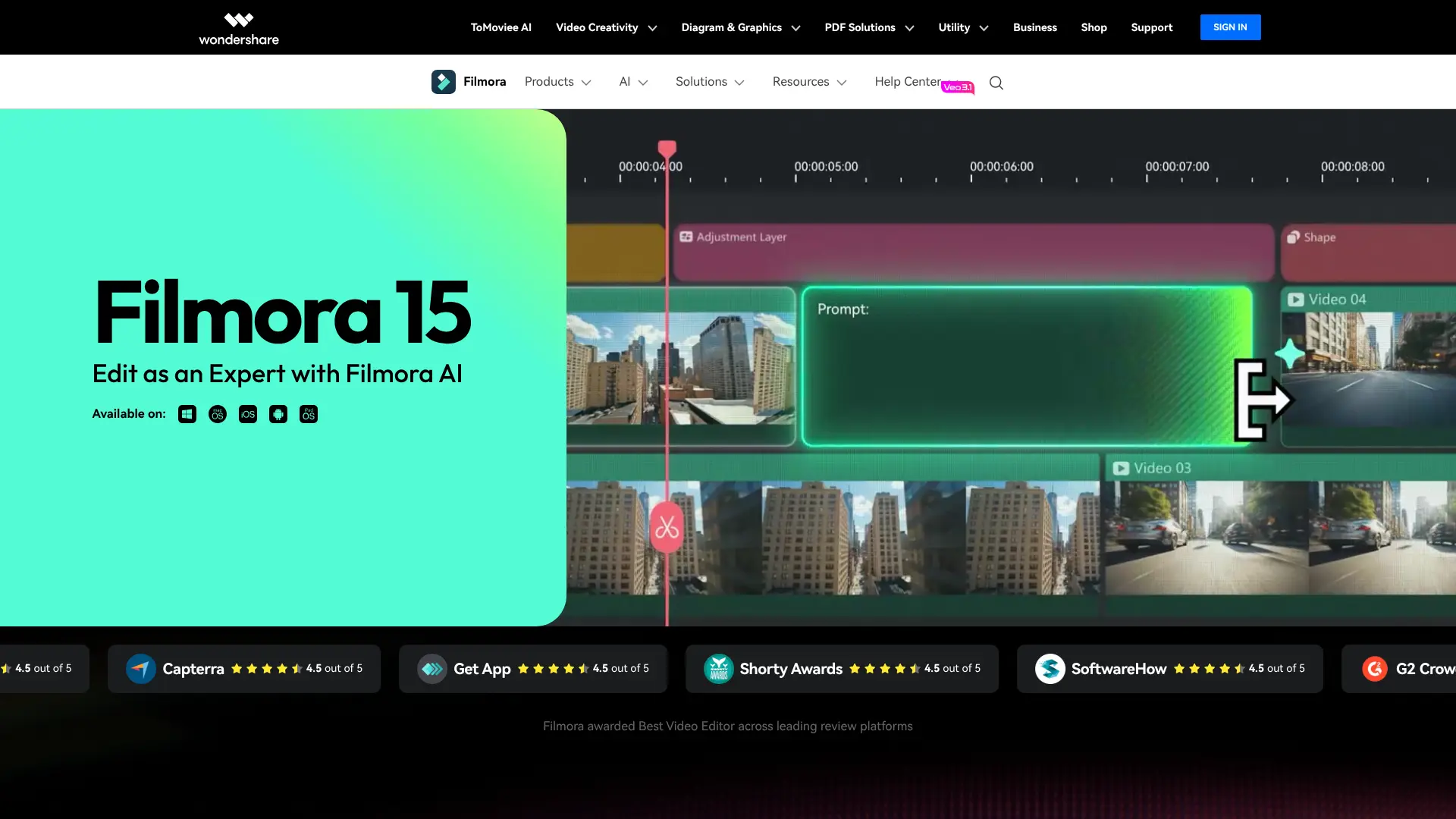Click 'Edit as an Expert with Filmora AI'
The height and width of the screenshot is (819, 1456).
(x=277, y=374)
